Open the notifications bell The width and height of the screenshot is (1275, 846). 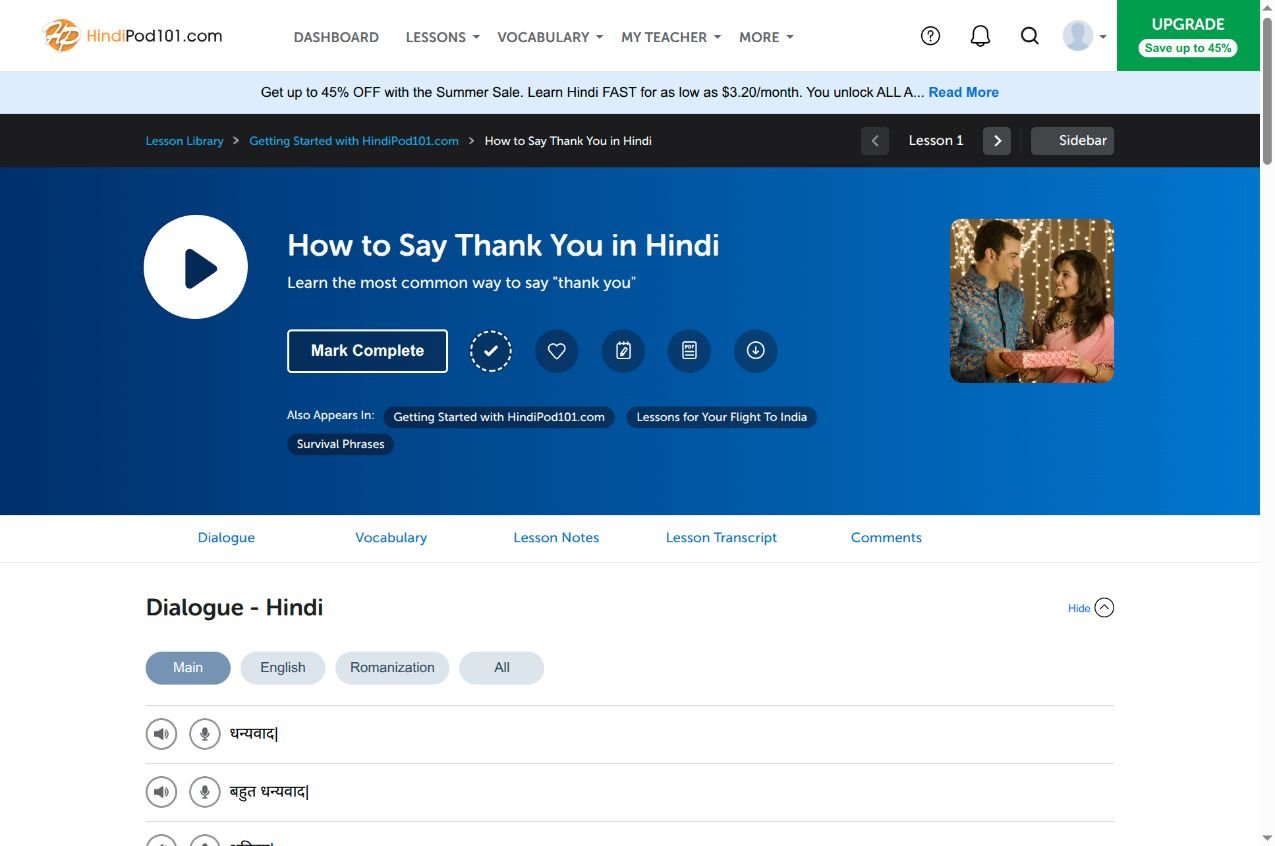[x=980, y=36]
